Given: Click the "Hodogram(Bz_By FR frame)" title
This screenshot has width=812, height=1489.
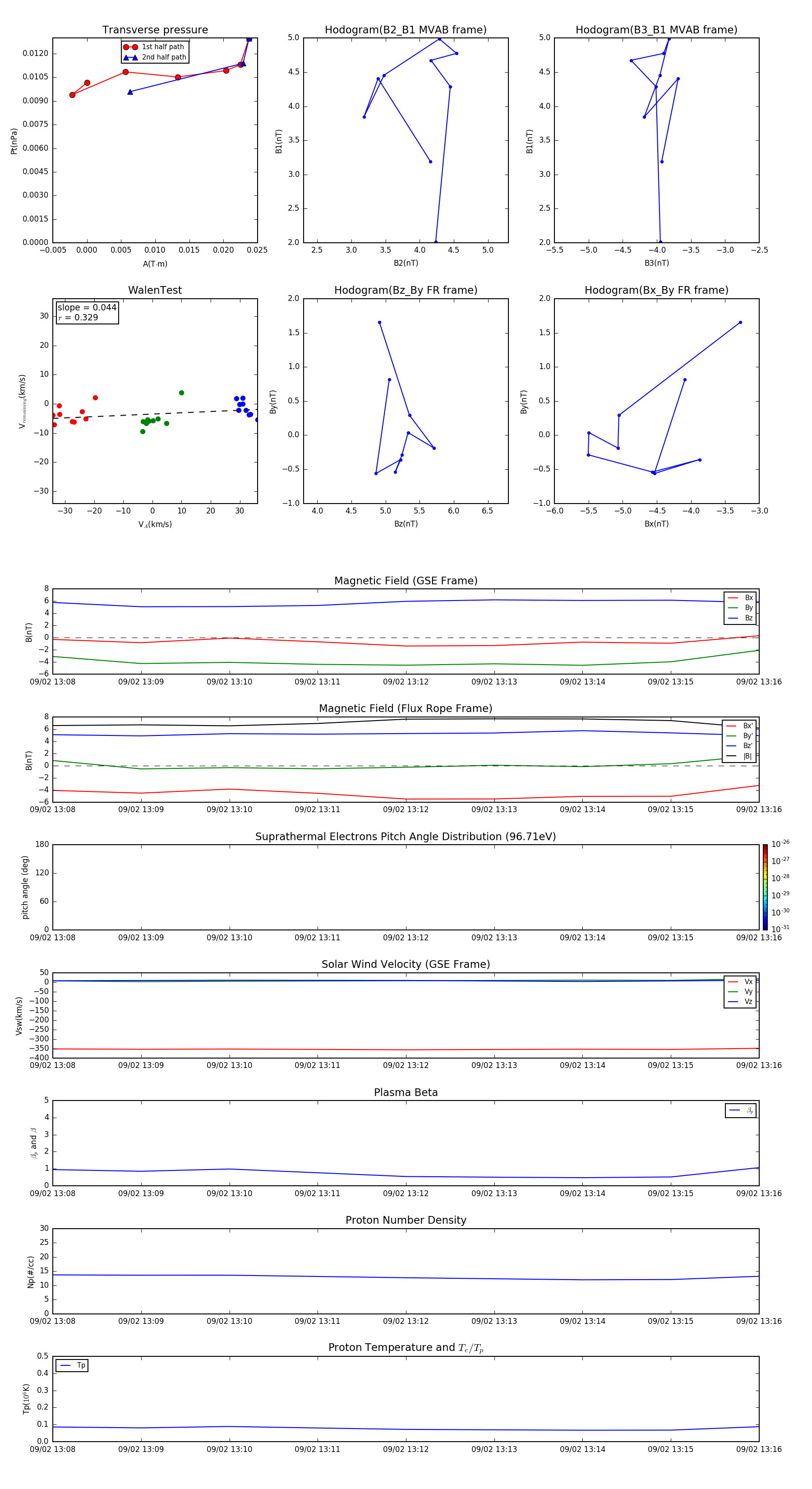Looking at the screenshot, I should [406, 290].
